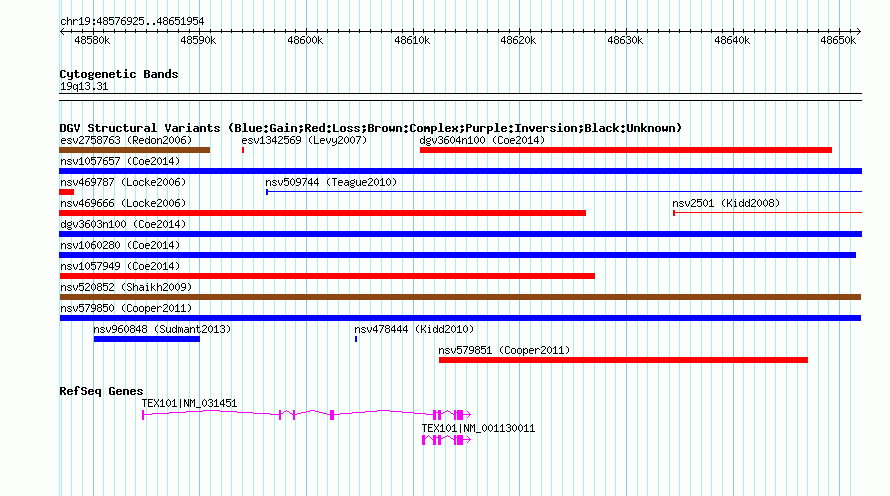Click the 48650k ruler tick label
Viewport: 890px width, 496px height.
pos(838,40)
